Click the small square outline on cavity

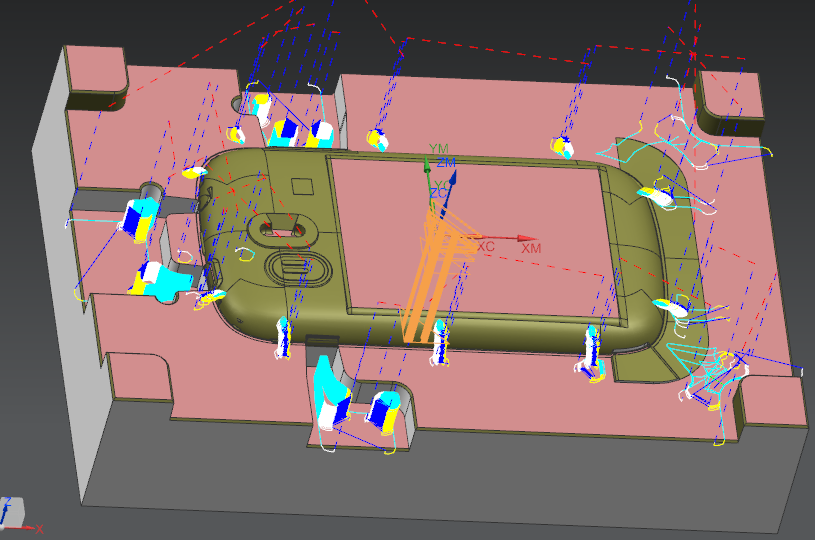(x=301, y=186)
